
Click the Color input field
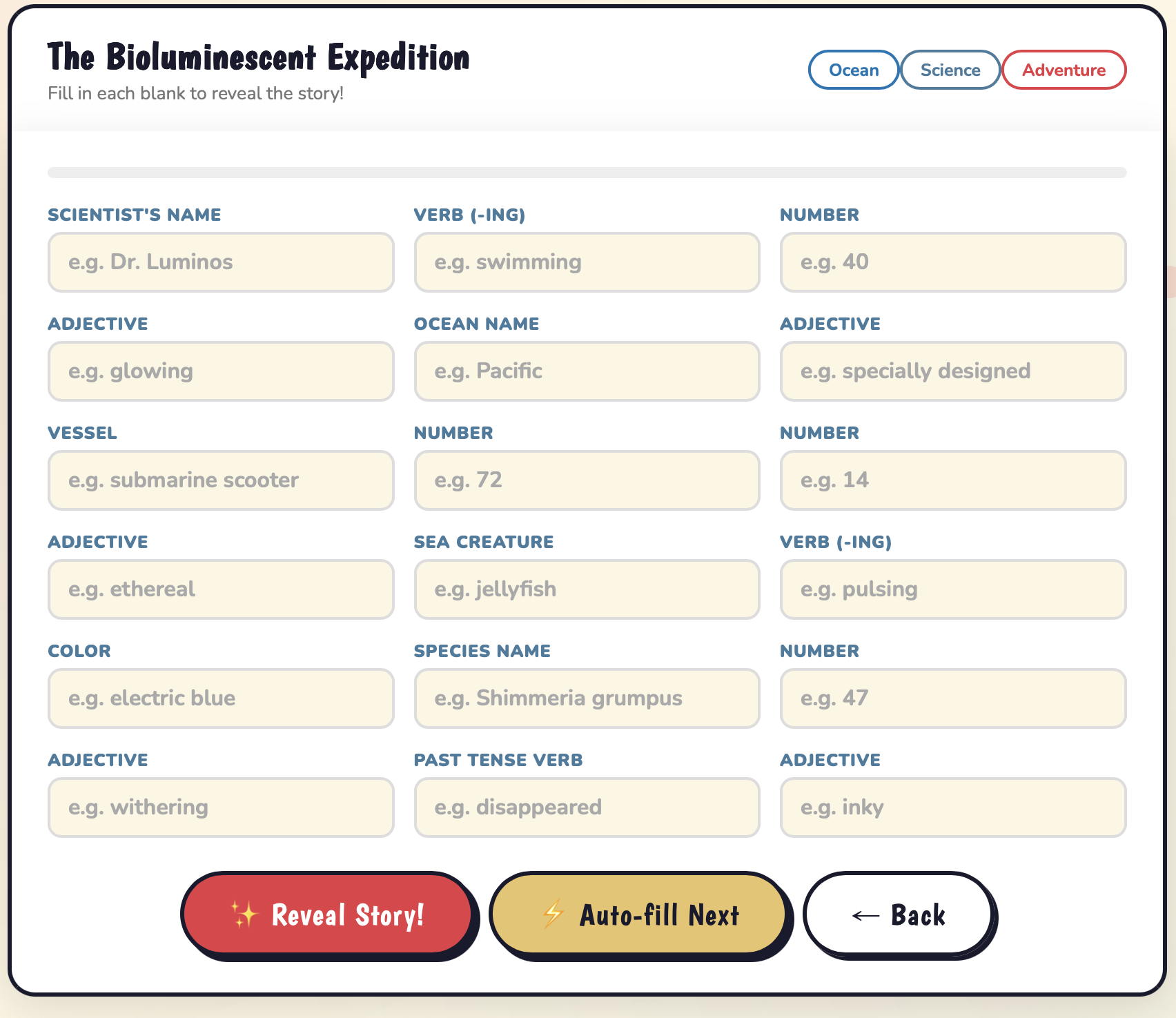220,698
